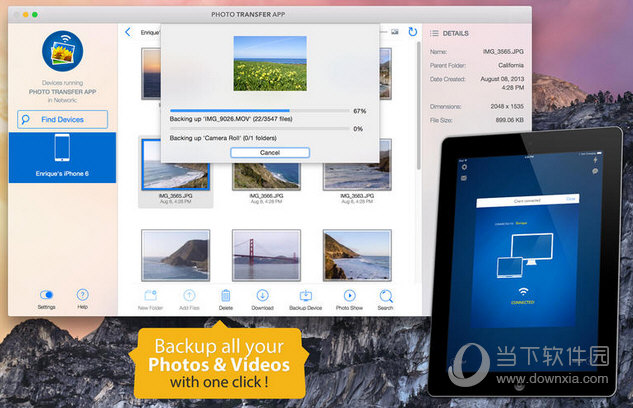The image size is (633, 408).
Task: Click the IMG_3565.JPG name in Details
Action: (x=503, y=52)
